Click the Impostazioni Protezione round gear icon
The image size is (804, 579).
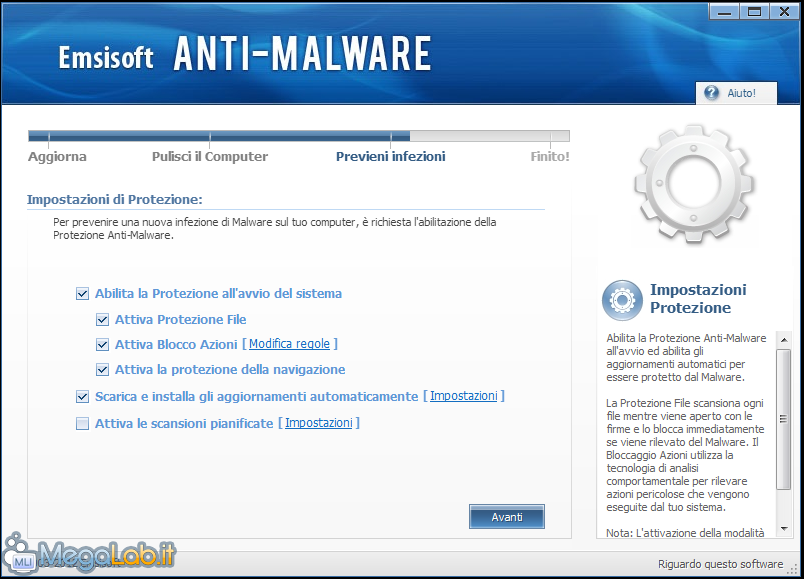(622, 300)
